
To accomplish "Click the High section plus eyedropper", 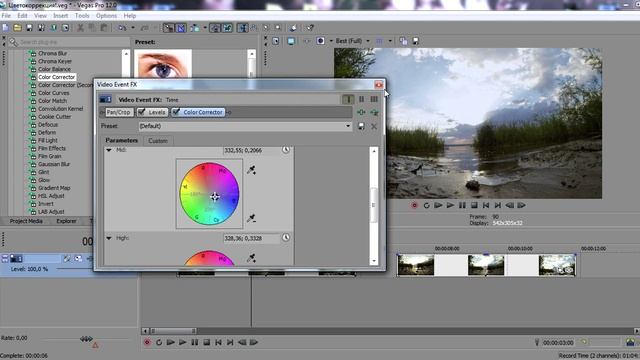I will pos(251,258).
